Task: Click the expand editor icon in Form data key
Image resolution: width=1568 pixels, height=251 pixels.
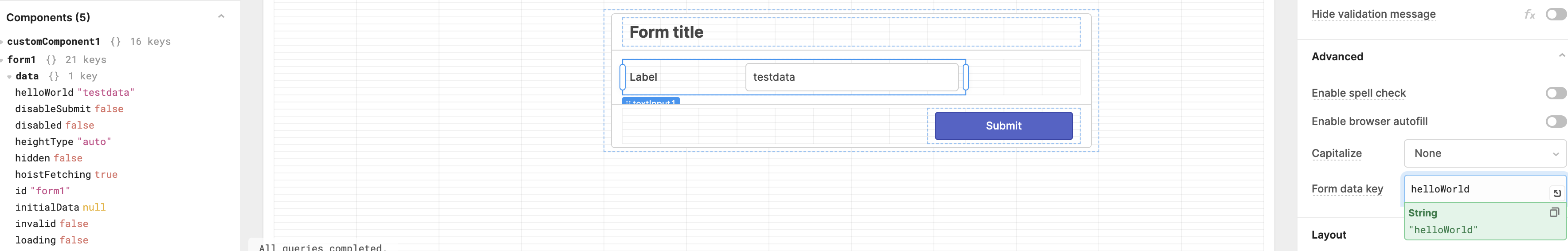Action: (x=1556, y=193)
